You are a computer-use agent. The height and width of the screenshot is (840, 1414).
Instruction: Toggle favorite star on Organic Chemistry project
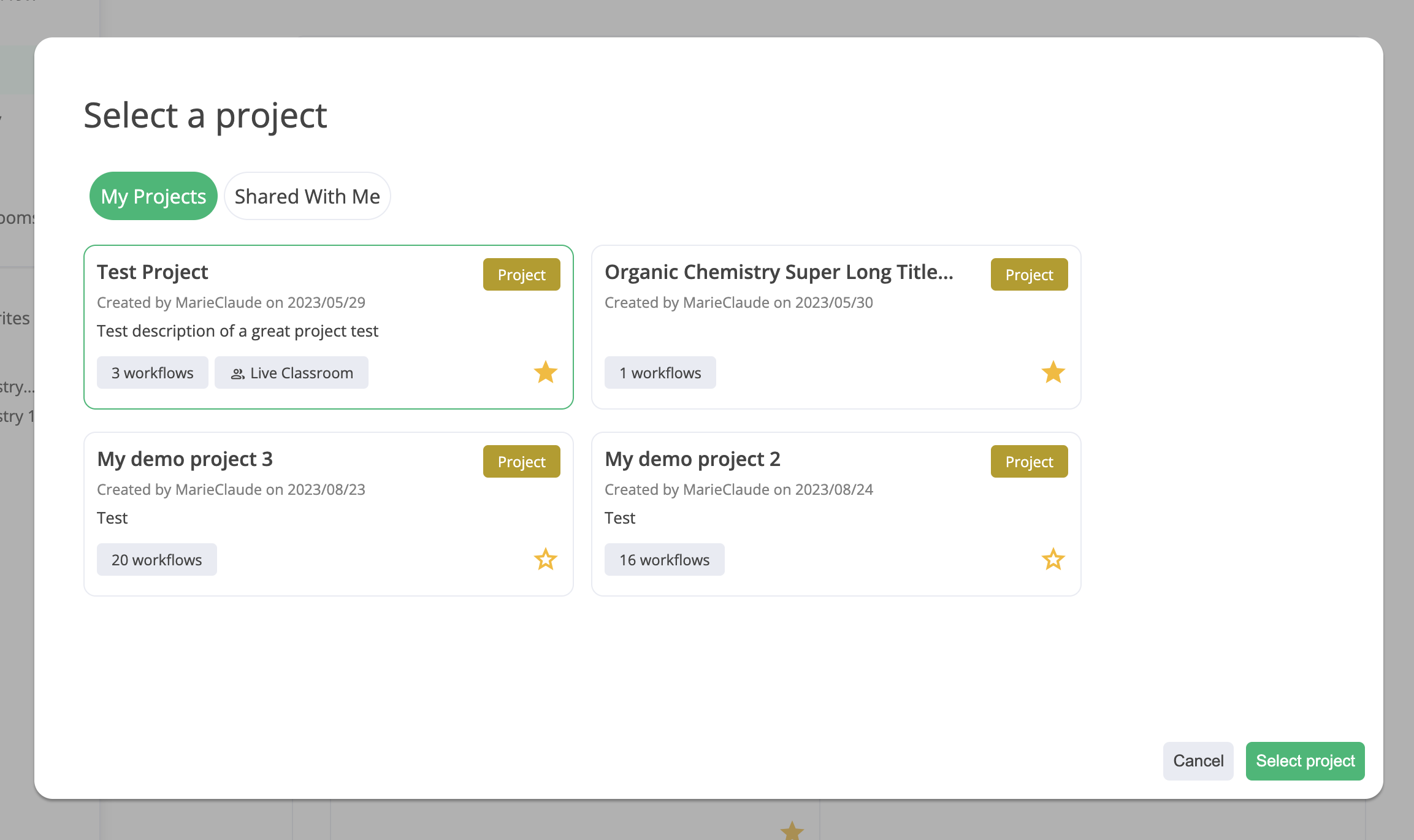[x=1053, y=372]
